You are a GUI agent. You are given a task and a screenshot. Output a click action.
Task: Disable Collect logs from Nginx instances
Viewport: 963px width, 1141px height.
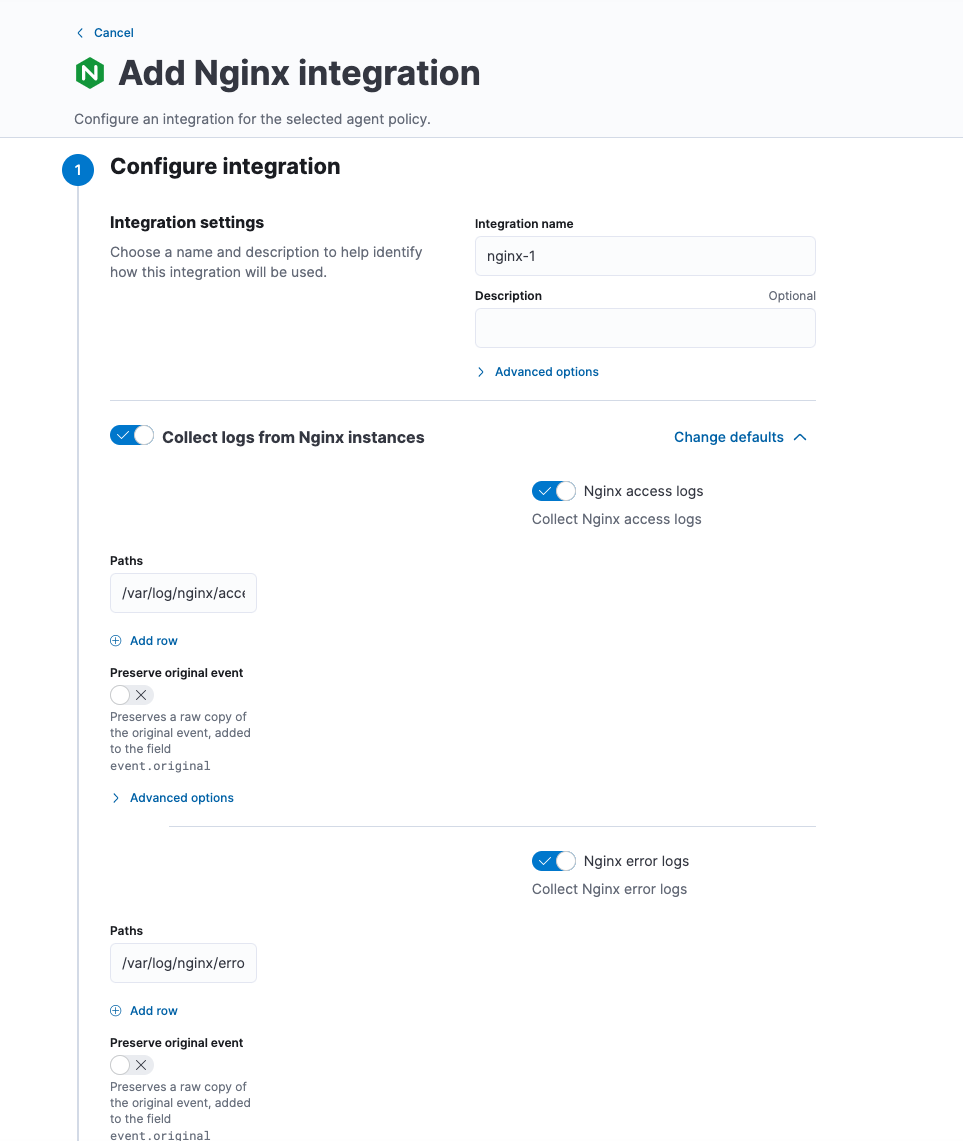tap(131, 436)
